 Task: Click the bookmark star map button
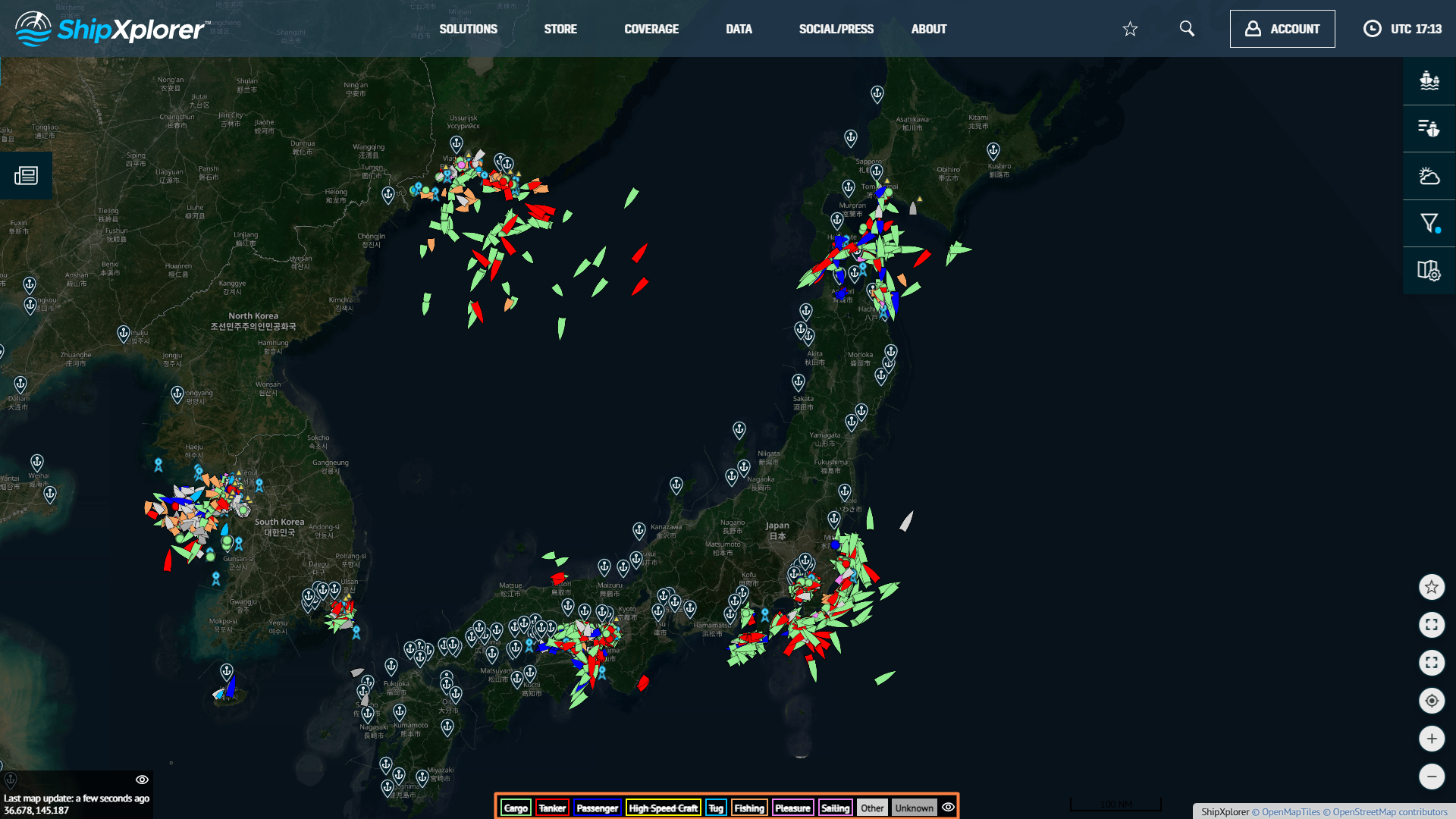pyautogui.click(x=1432, y=587)
